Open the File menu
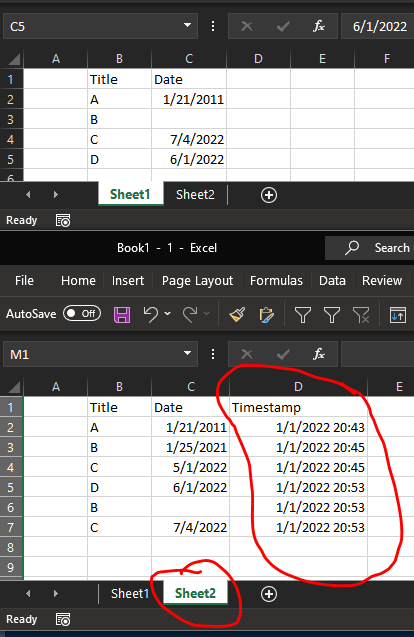Viewport: 414px width, 637px height. (x=24, y=281)
